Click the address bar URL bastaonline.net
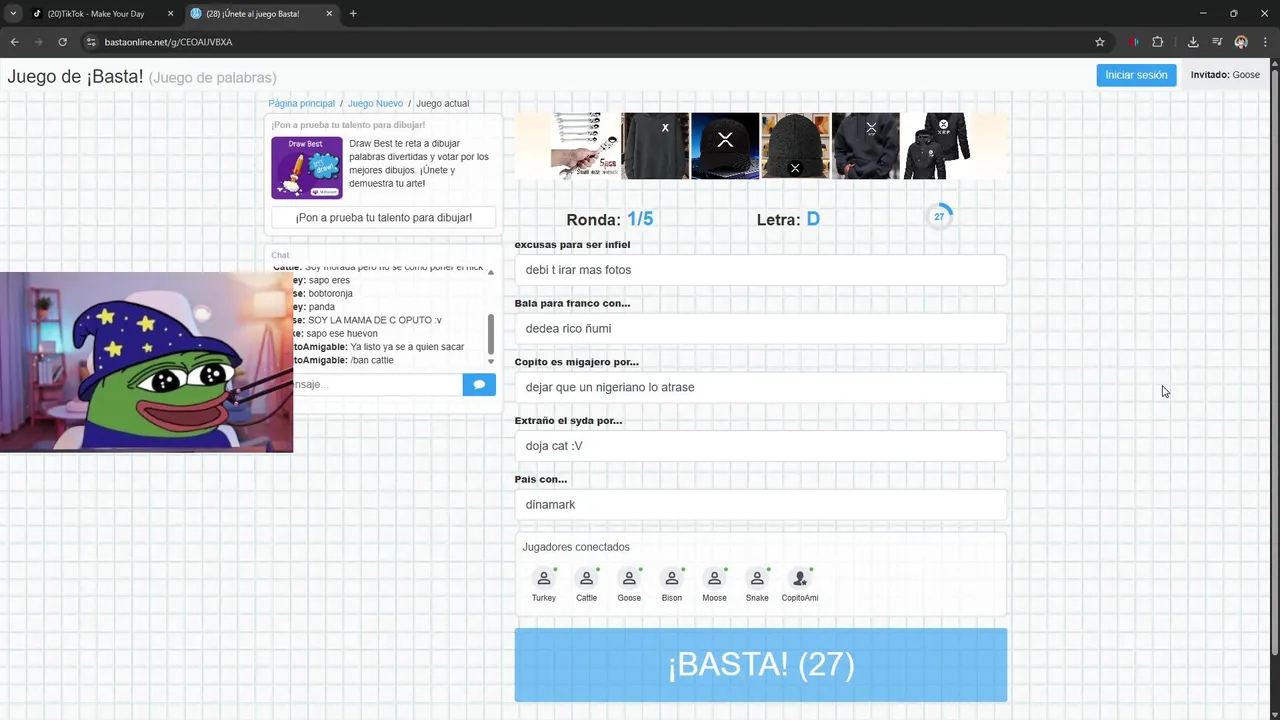1280x720 pixels. click(x=168, y=42)
